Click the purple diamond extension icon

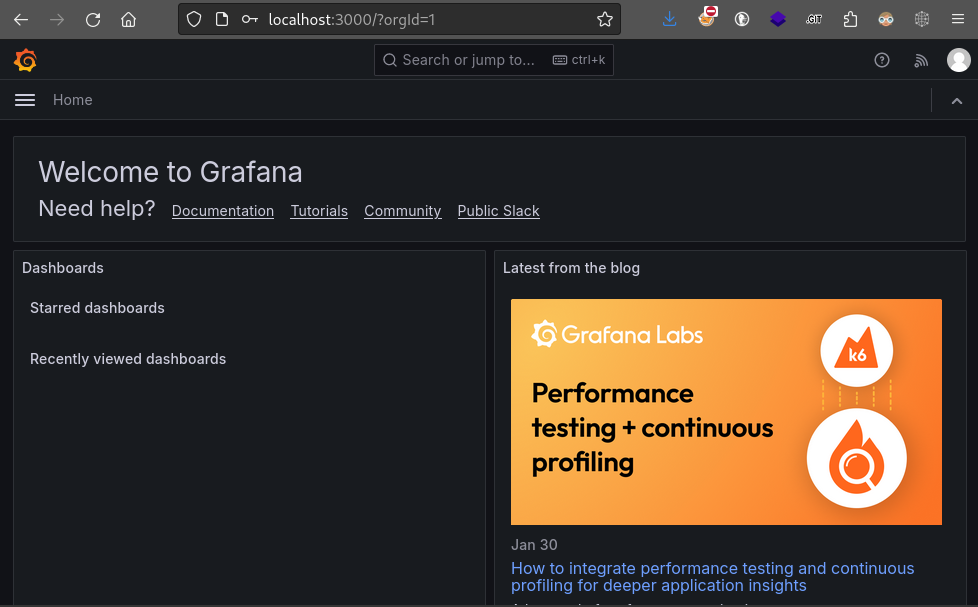click(x=778, y=19)
